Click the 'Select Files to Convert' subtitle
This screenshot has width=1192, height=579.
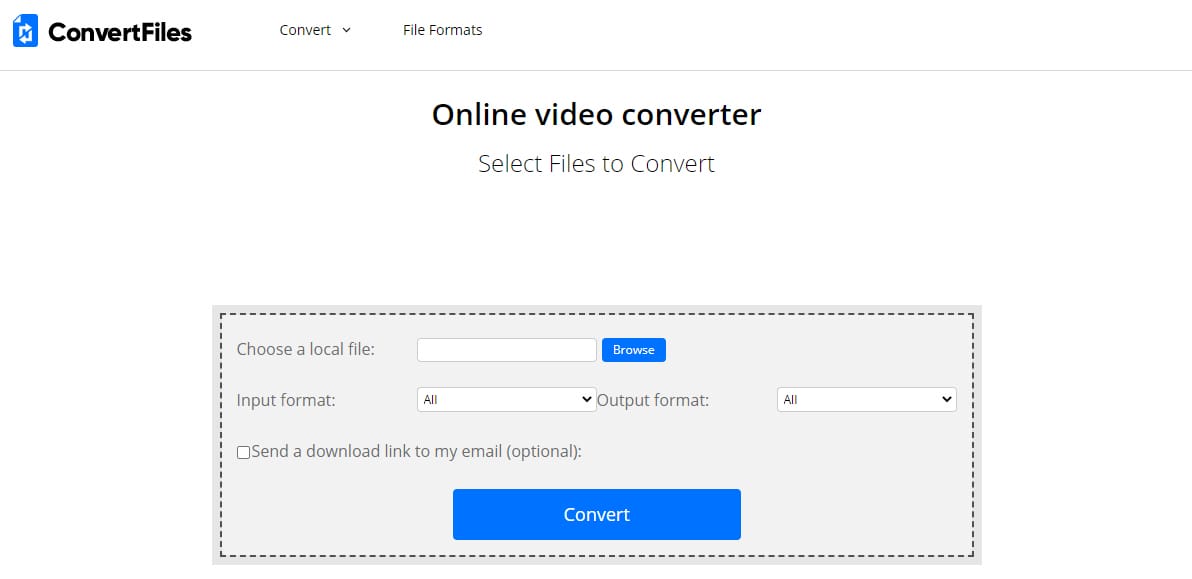pyautogui.click(x=596, y=164)
